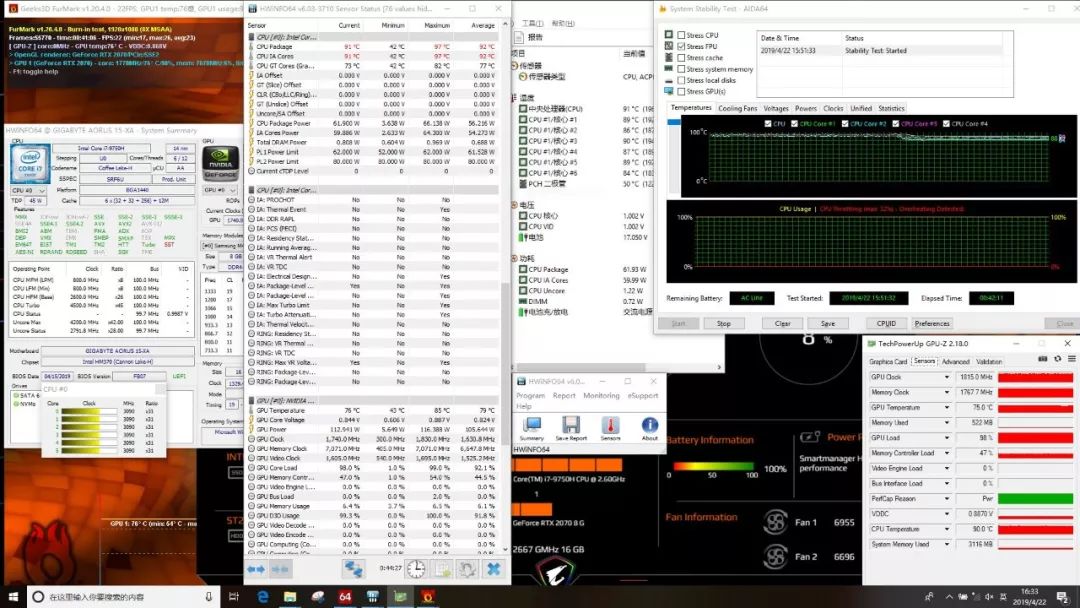
Task: Toggle CPU Core #4 graph checkbox
Action: 946,124
